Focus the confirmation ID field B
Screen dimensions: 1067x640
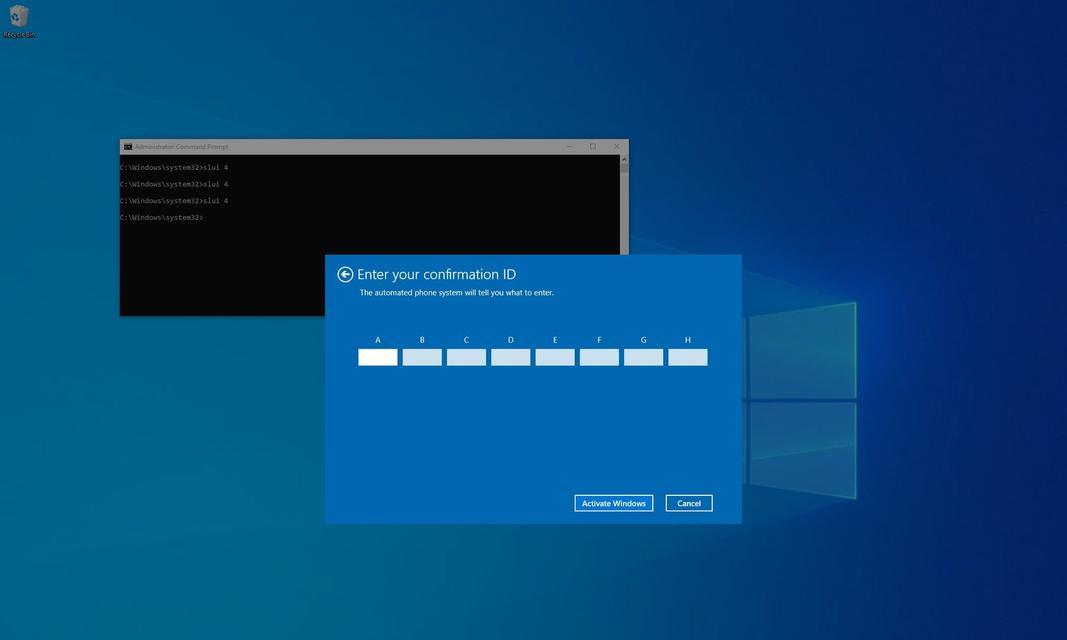point(422,357)
